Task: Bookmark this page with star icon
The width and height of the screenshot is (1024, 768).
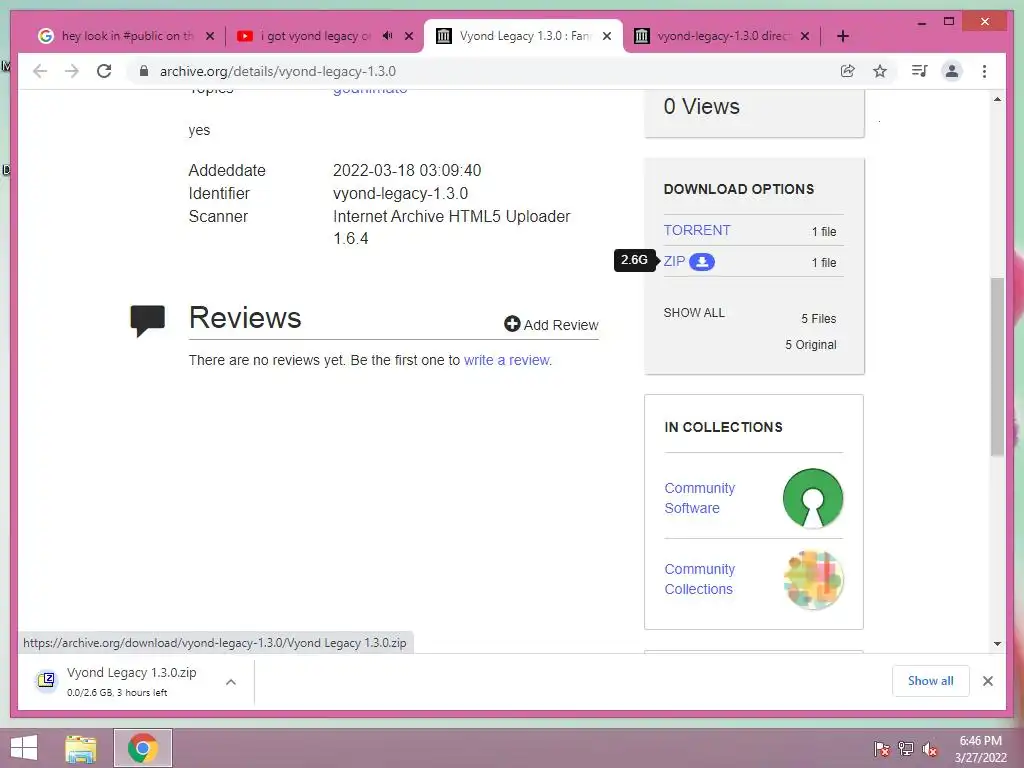Action: (880, 71)
